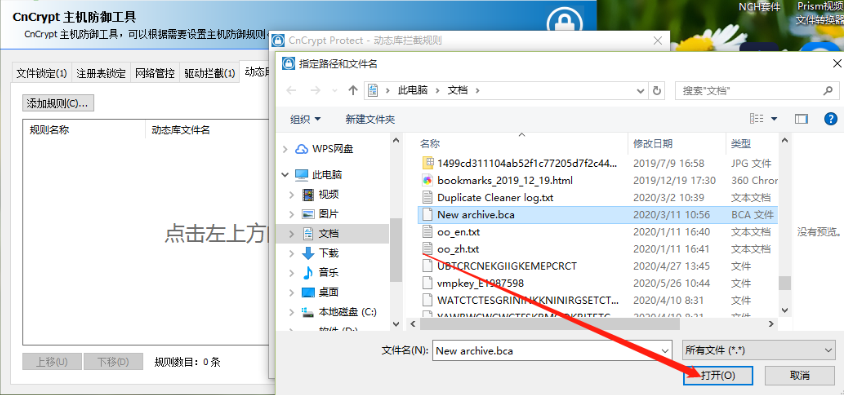Open the 所有文件 (*.*) file type dropdown
Image resolution: width=846 pixels, height=395 pixels.
tap(759, 351)
